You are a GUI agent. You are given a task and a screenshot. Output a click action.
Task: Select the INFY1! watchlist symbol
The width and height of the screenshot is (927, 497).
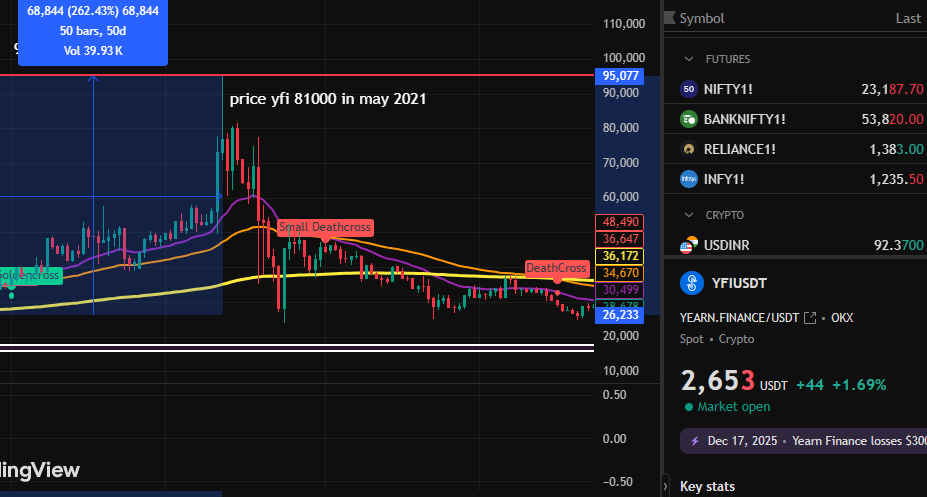click(x=724, y=179)
